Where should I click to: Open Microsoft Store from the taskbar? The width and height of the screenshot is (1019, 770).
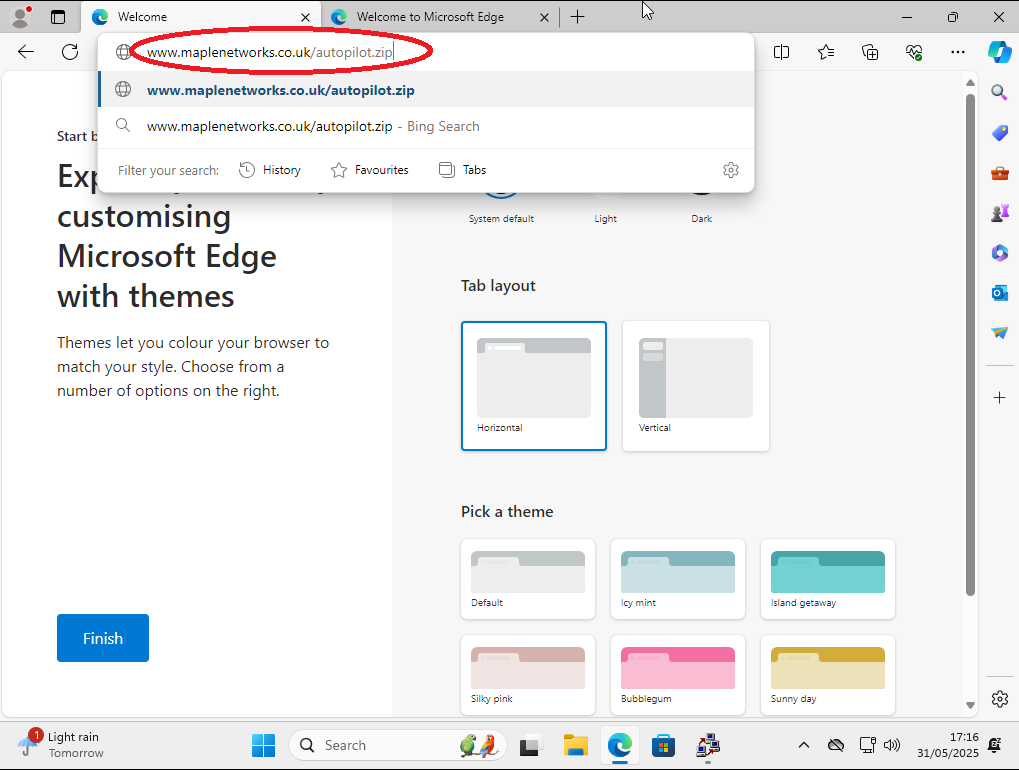click(663, 745)
